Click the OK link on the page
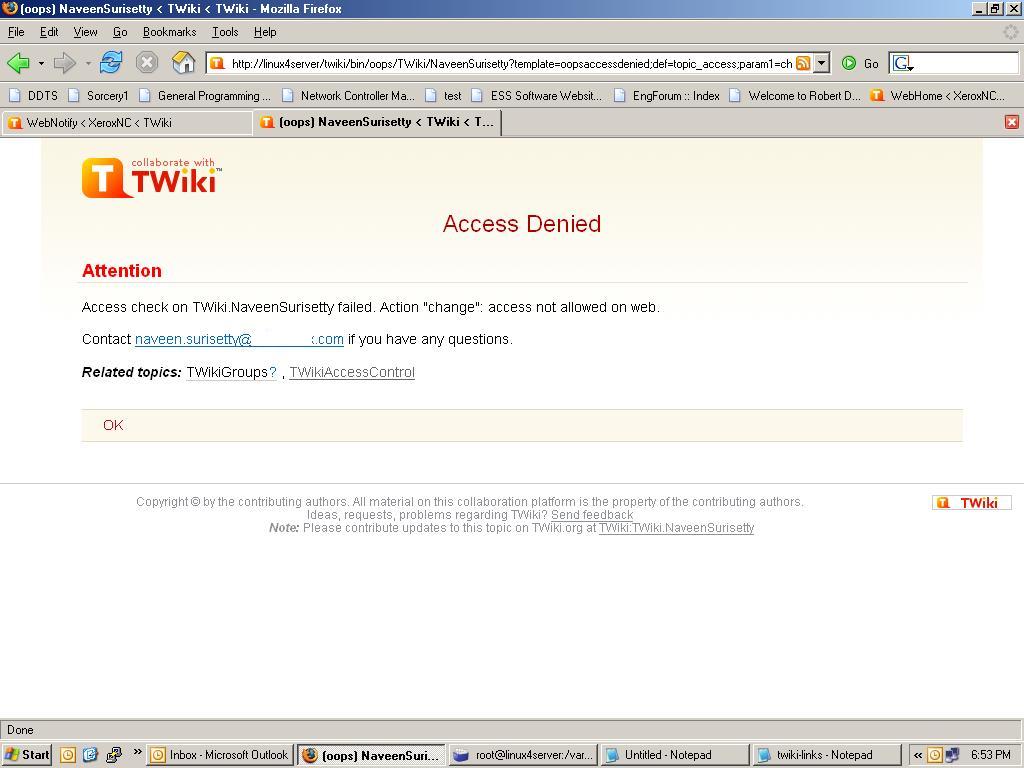Screen dimensions: 1024x768 coord(112,425)
